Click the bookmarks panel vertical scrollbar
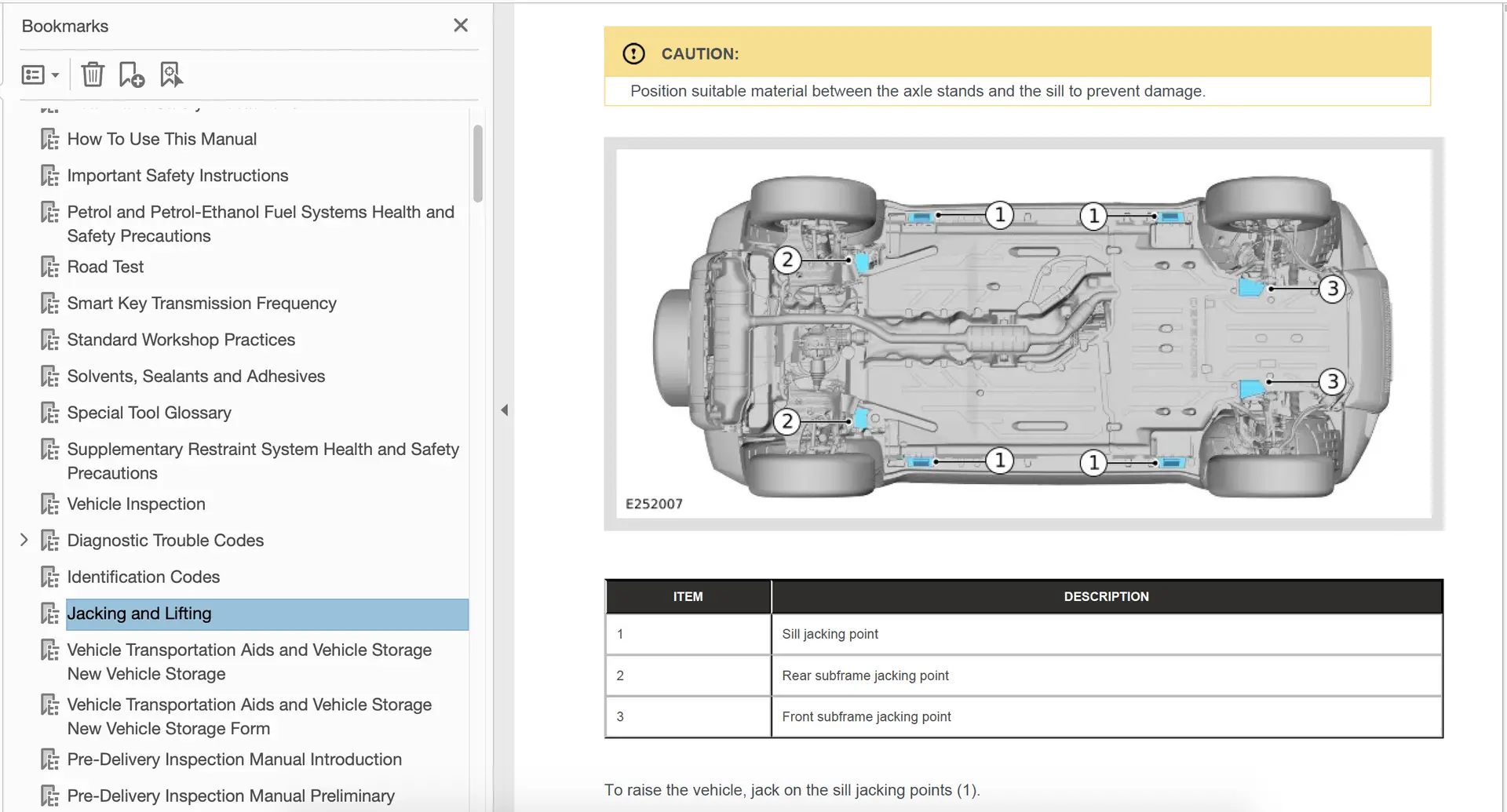This screenshot has width=1507, height=812. coord(477,163)
